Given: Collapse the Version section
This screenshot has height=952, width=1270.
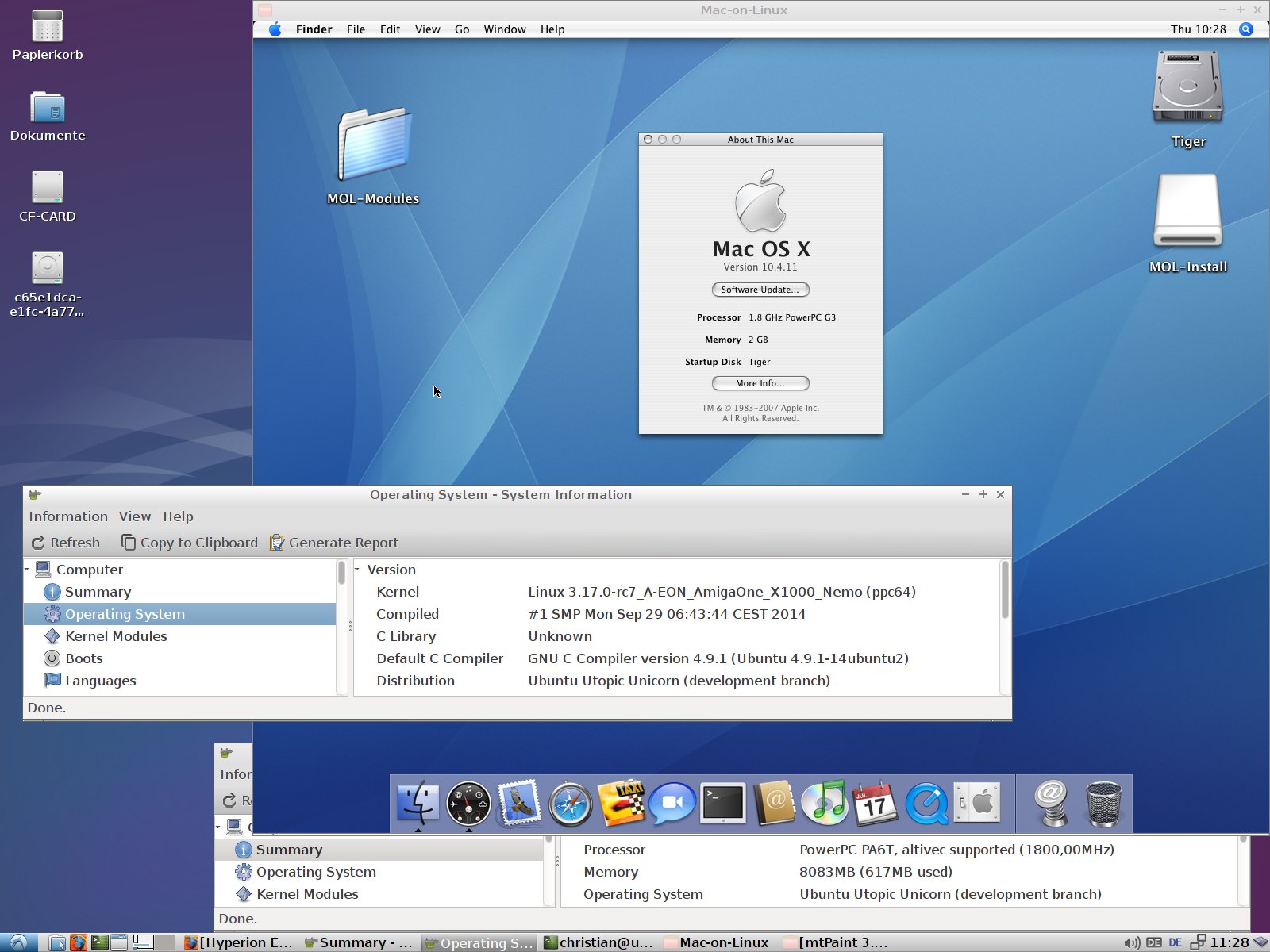Looking at the screenshot, I should tap(357, 570).
